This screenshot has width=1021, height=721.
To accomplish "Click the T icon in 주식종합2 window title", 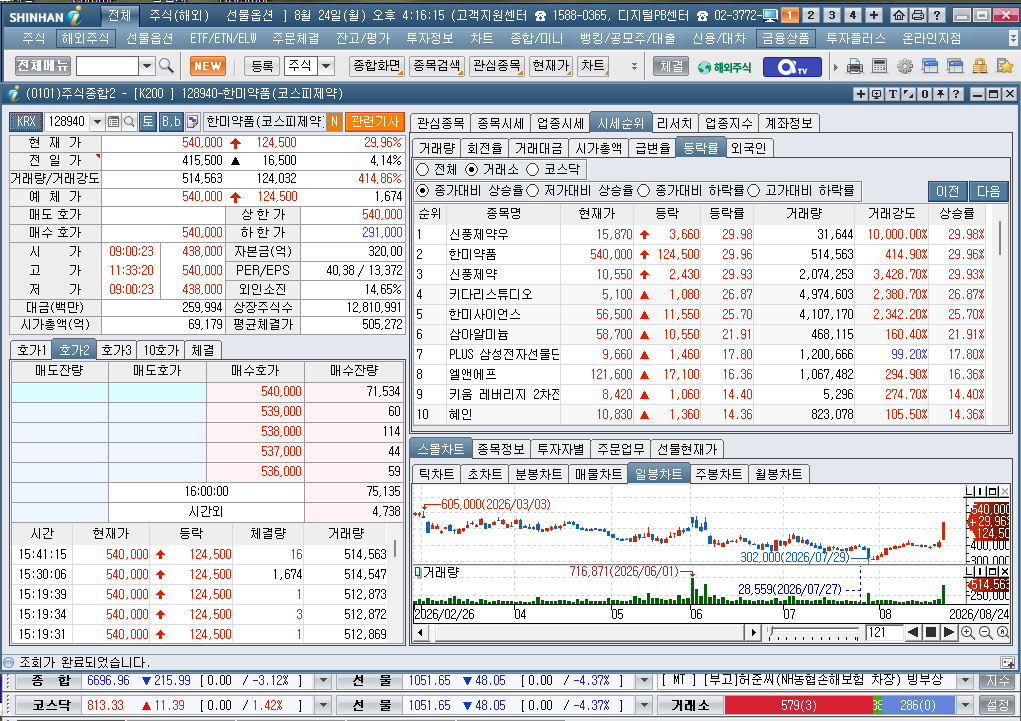I will 892,94.
